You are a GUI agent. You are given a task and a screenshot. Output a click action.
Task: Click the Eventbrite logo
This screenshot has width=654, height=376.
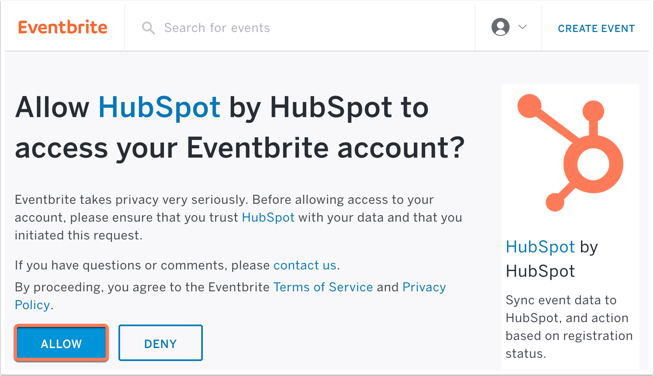point(63,28)
